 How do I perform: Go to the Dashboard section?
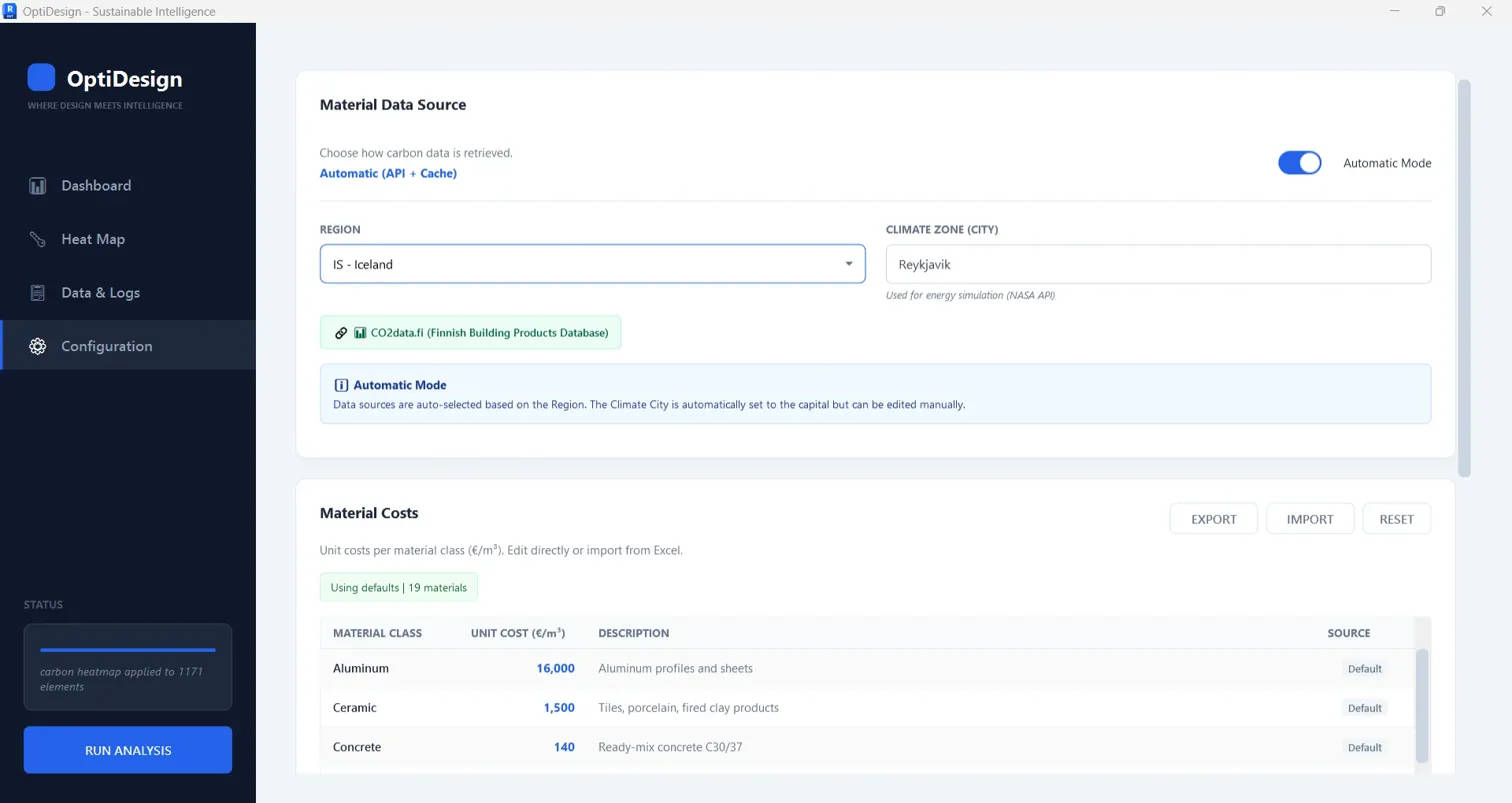(96, 186)
